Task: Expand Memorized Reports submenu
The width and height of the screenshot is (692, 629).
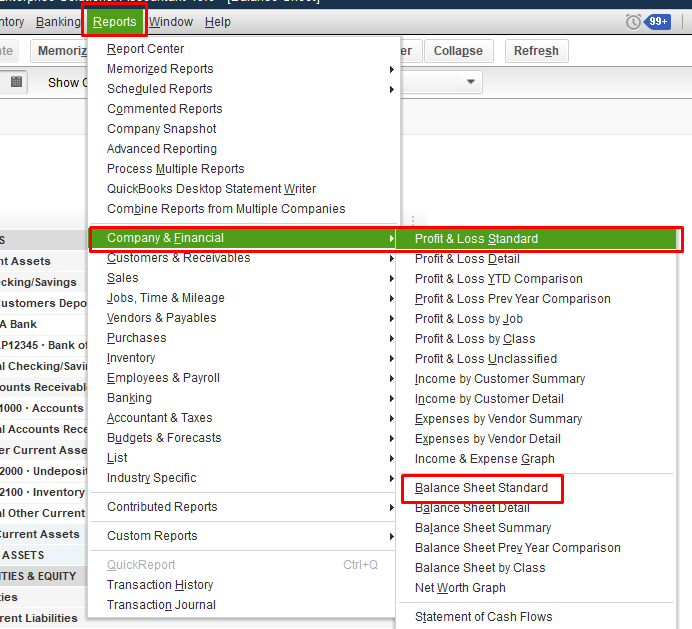Action: click(x=244, y=69)
